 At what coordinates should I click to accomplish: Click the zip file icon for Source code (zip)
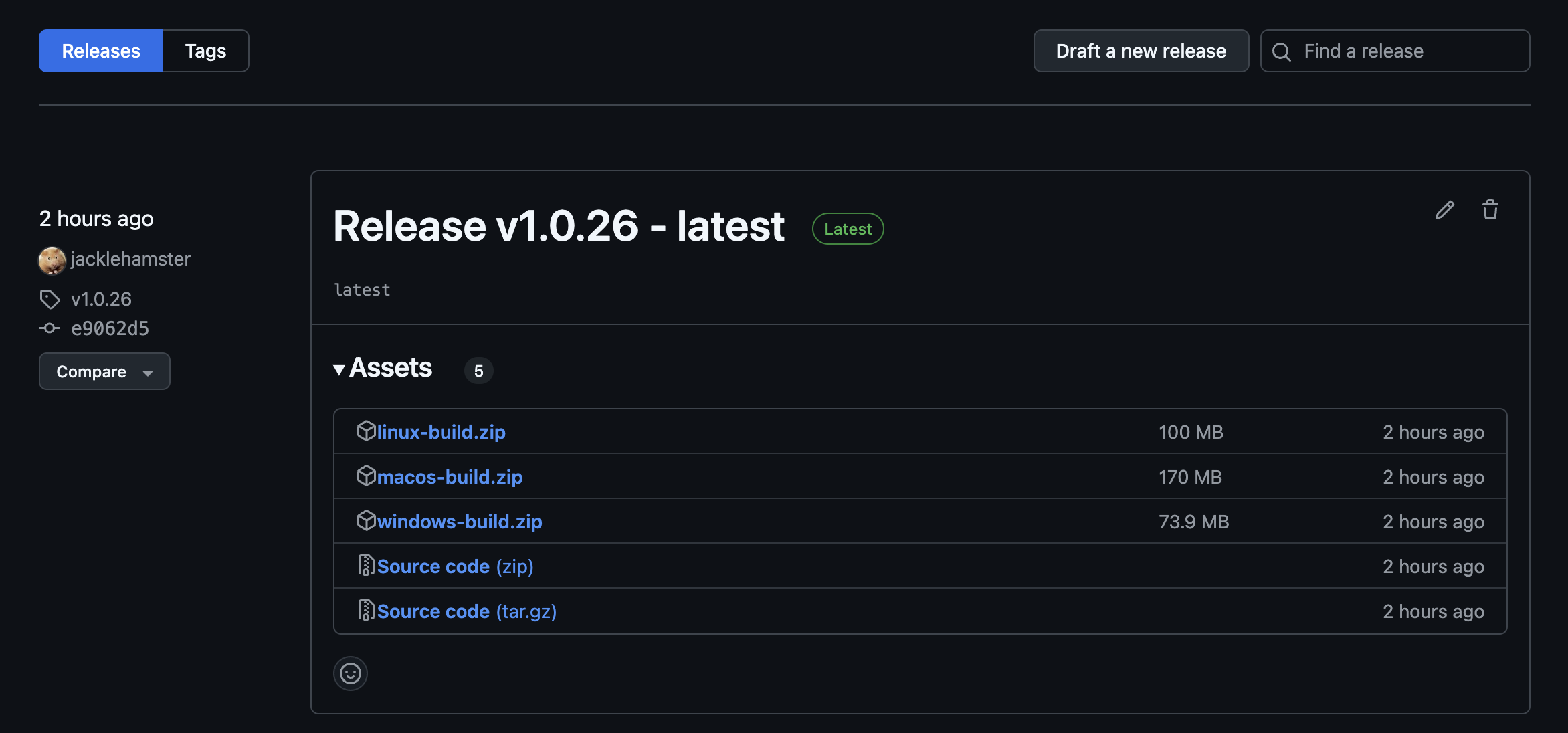(x=366, y=565)
